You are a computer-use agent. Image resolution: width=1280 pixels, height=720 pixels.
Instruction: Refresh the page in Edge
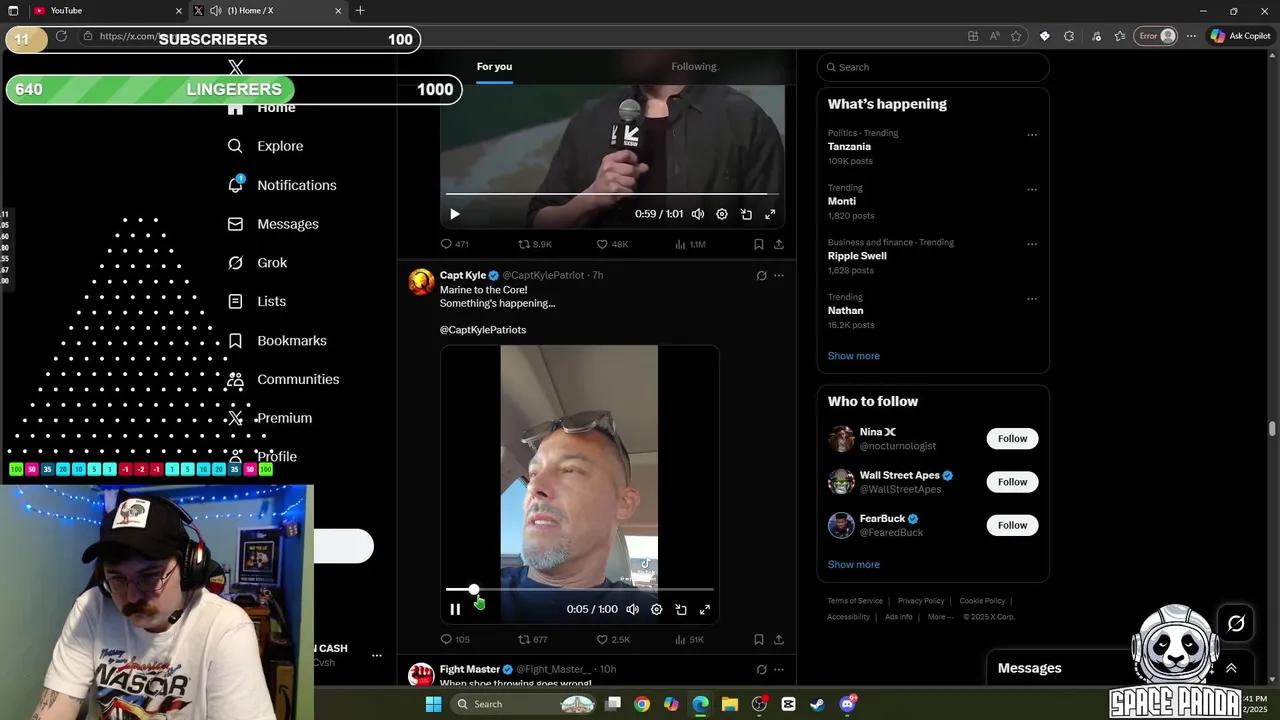pyautogui.click(x=61, y=36)
